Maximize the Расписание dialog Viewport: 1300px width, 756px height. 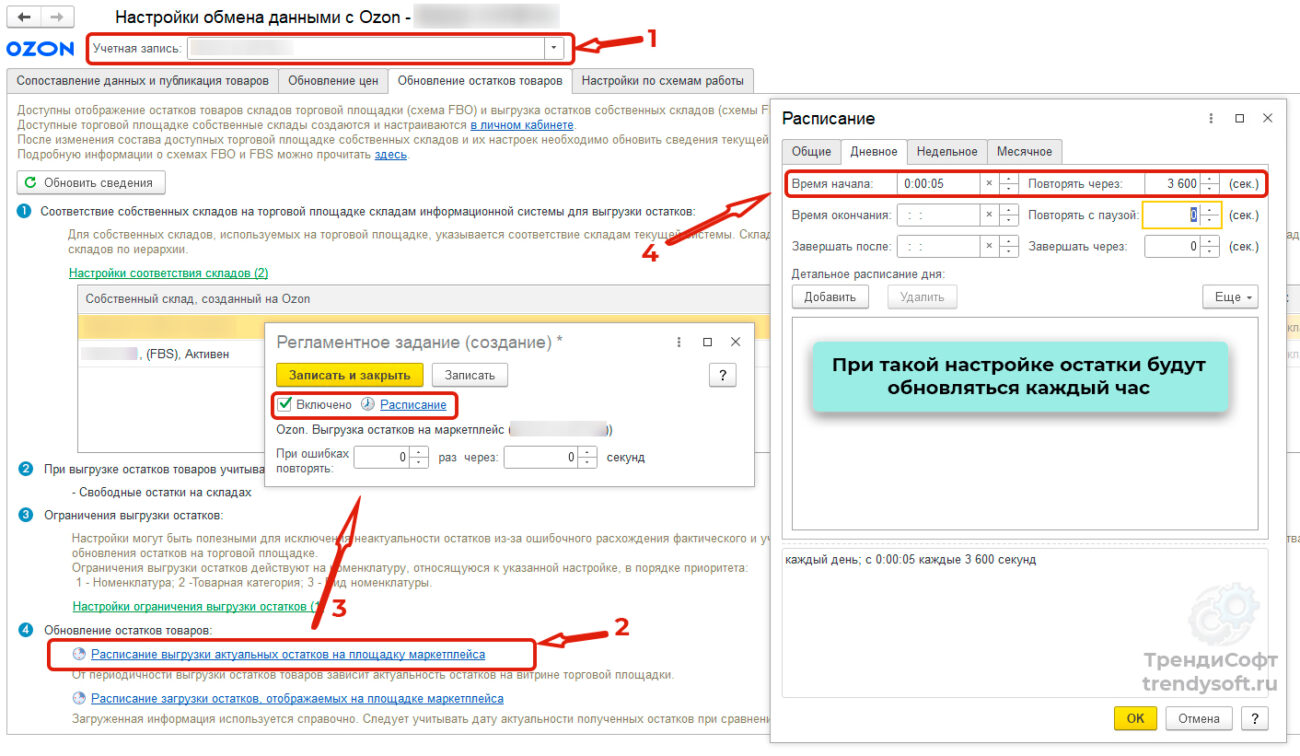click(1239, 118)
